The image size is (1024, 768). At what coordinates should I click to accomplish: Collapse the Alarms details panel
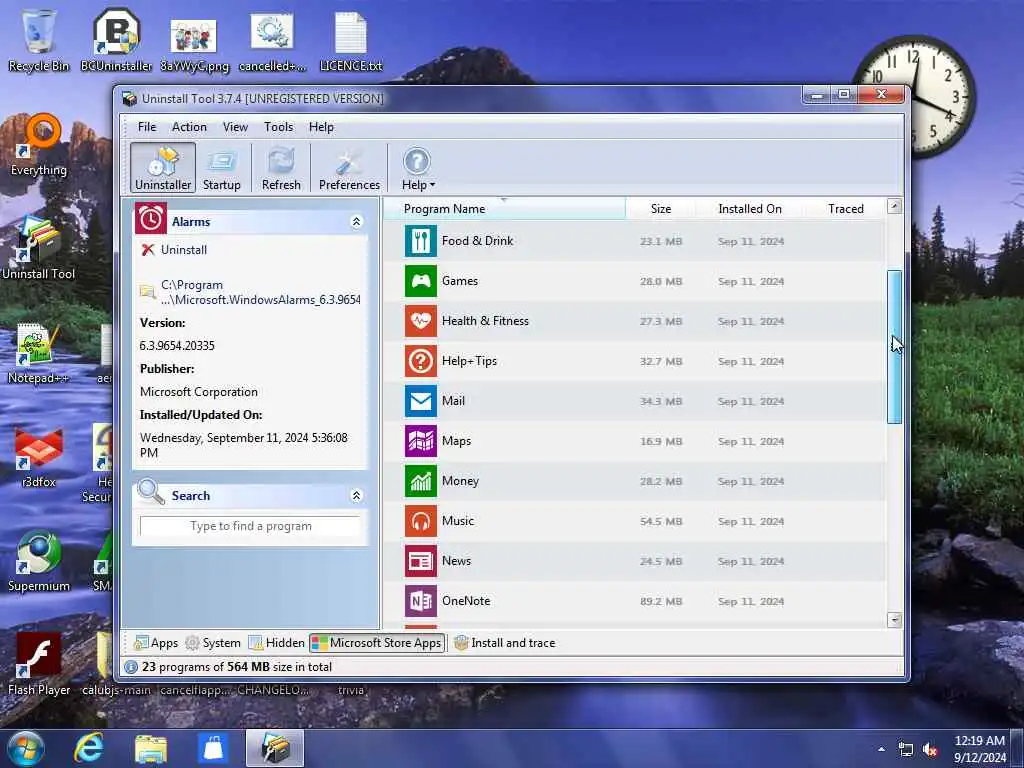click(357, 221)
